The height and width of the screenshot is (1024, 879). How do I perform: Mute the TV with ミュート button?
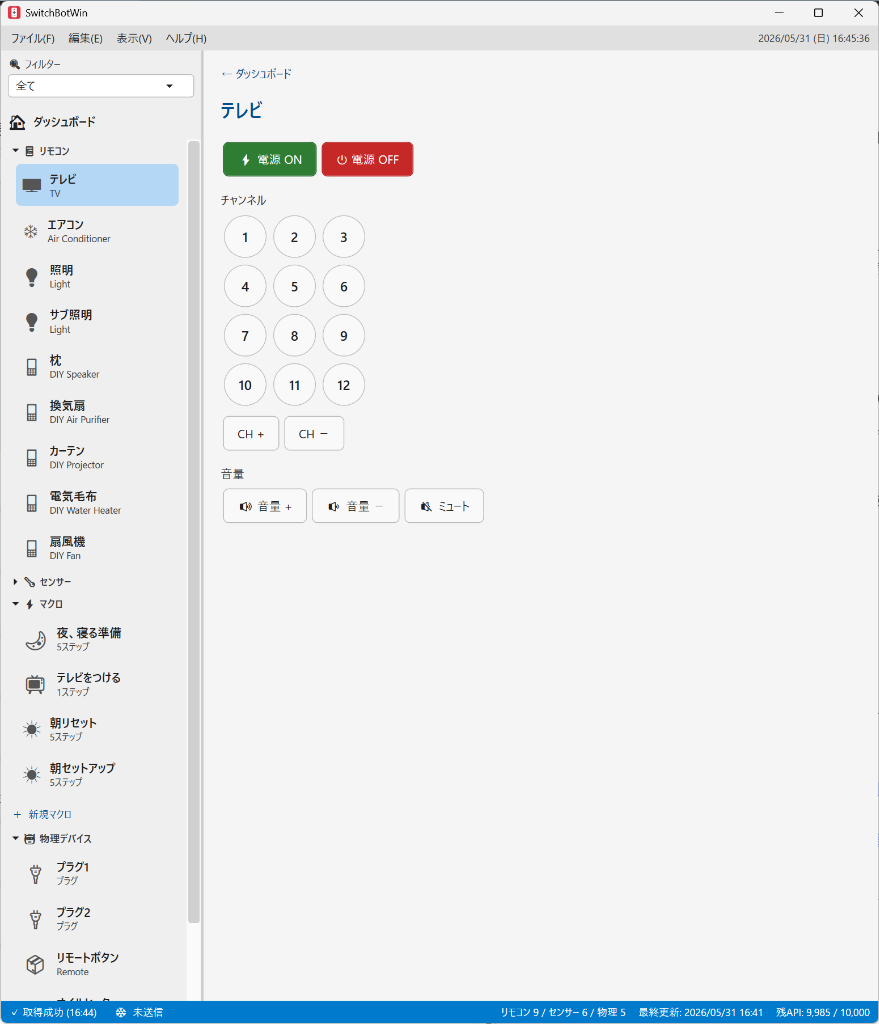coord(444,506)
